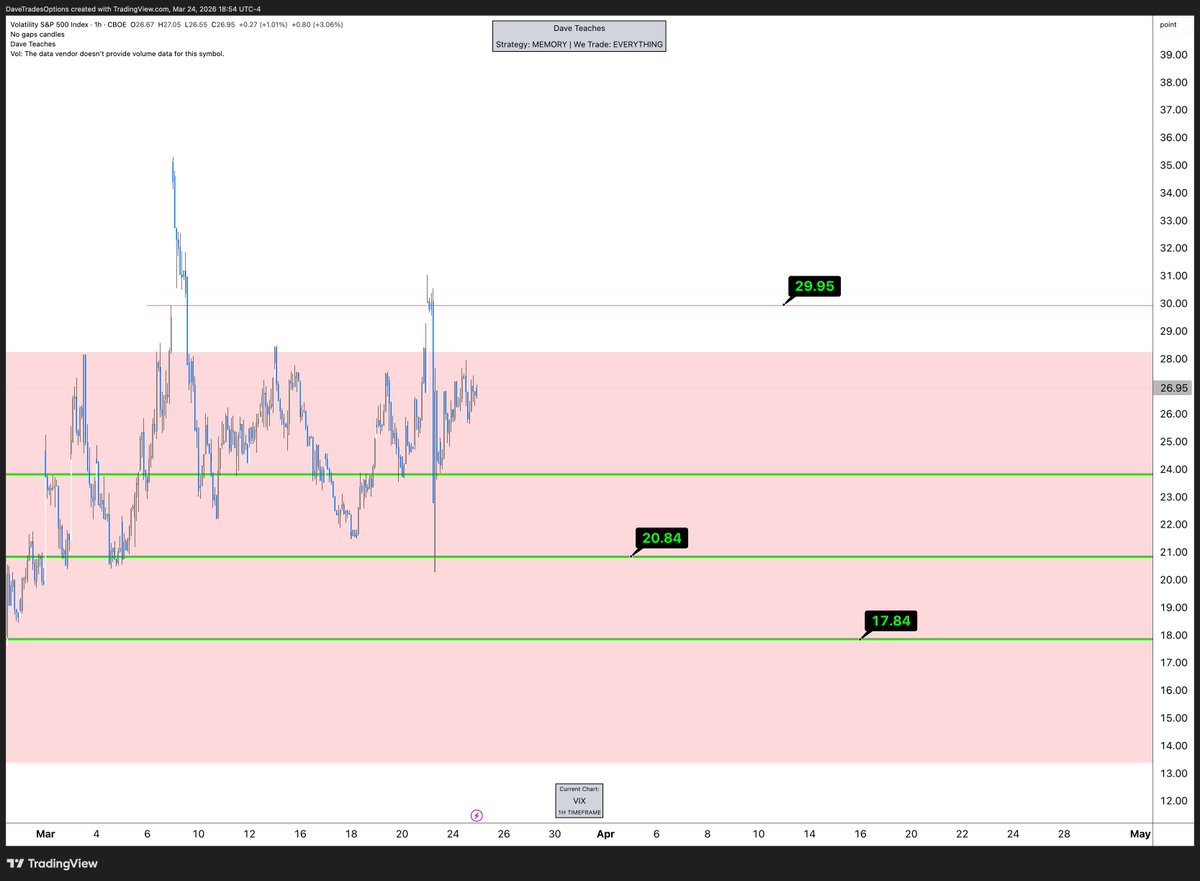Click date 18 on the time axis

351,833
